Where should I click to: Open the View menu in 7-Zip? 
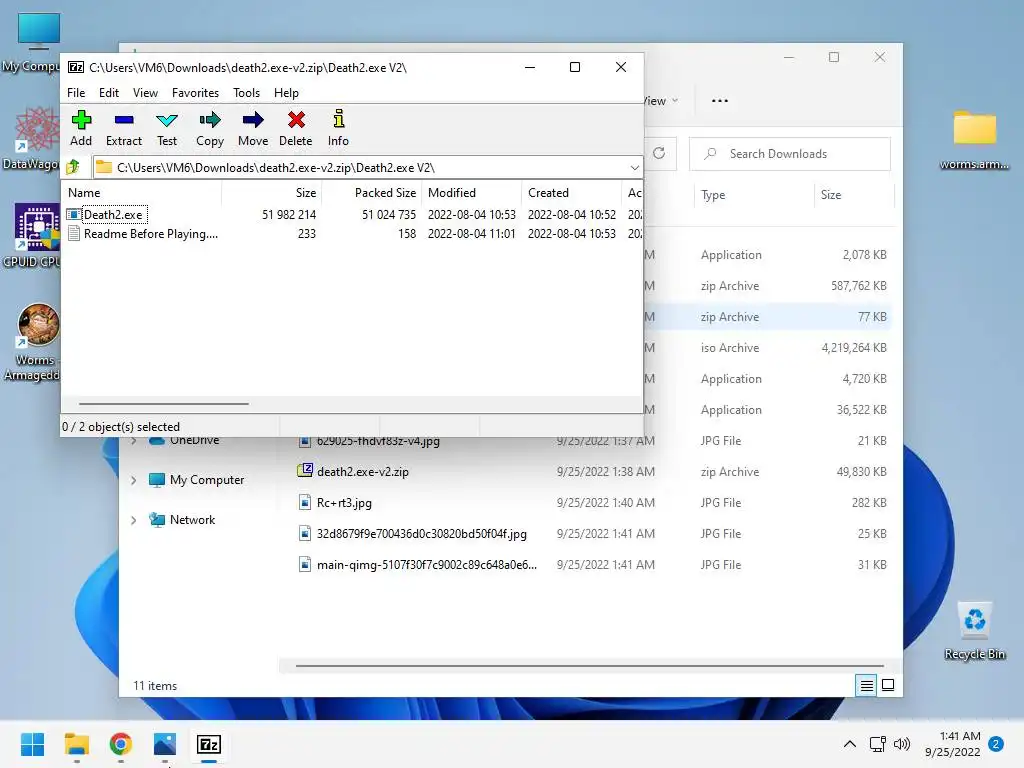145,93
